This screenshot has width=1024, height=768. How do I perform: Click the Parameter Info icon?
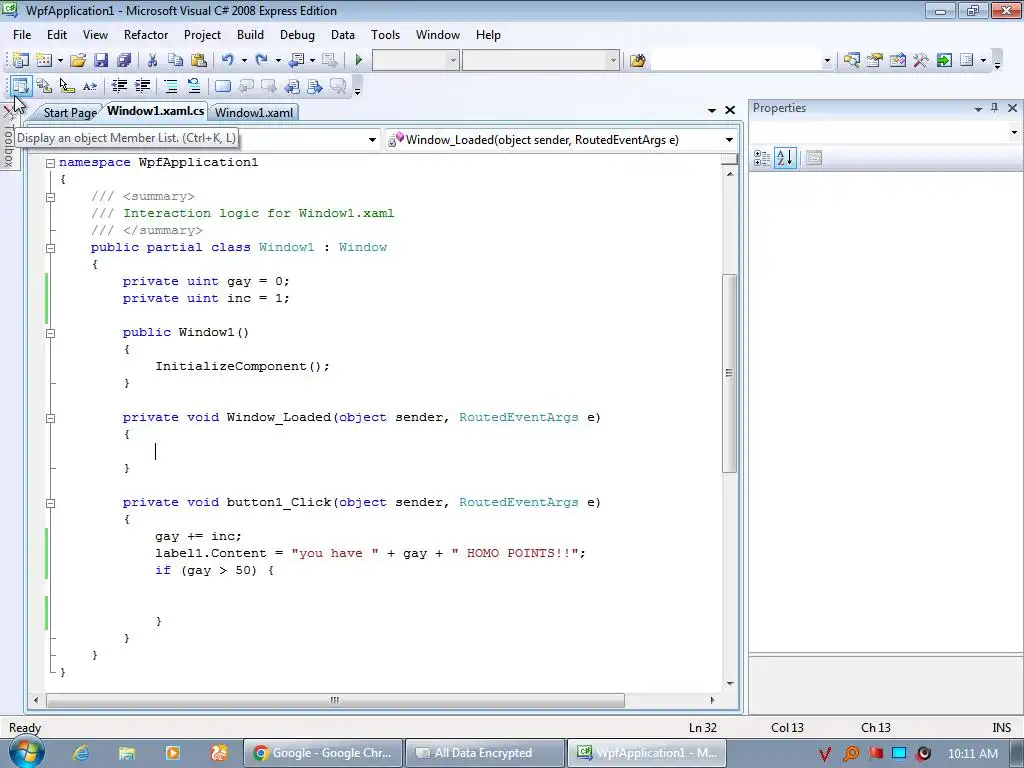tap(44, 86)
